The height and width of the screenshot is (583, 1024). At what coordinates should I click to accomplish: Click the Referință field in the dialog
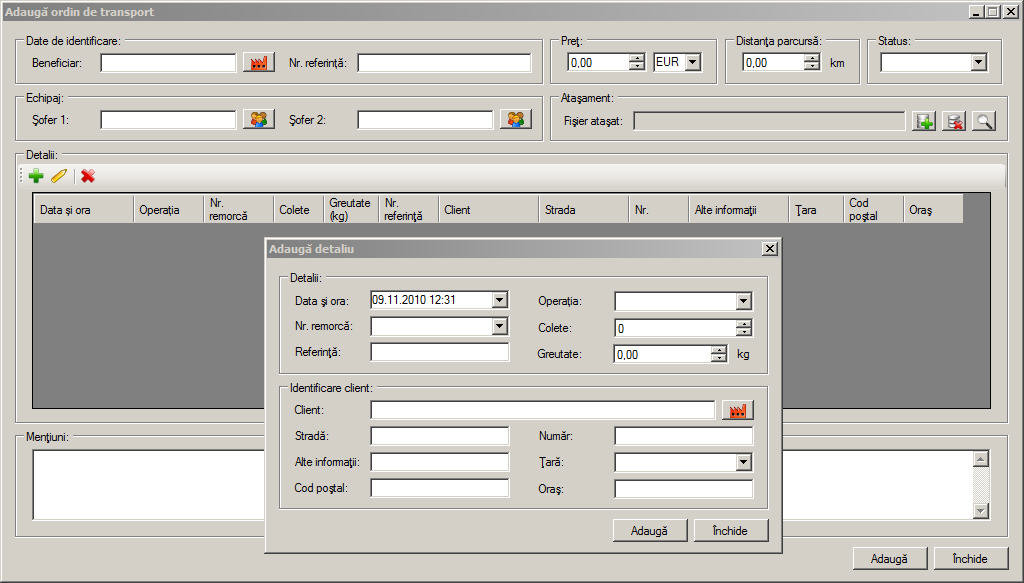click(x=440, y=352)
